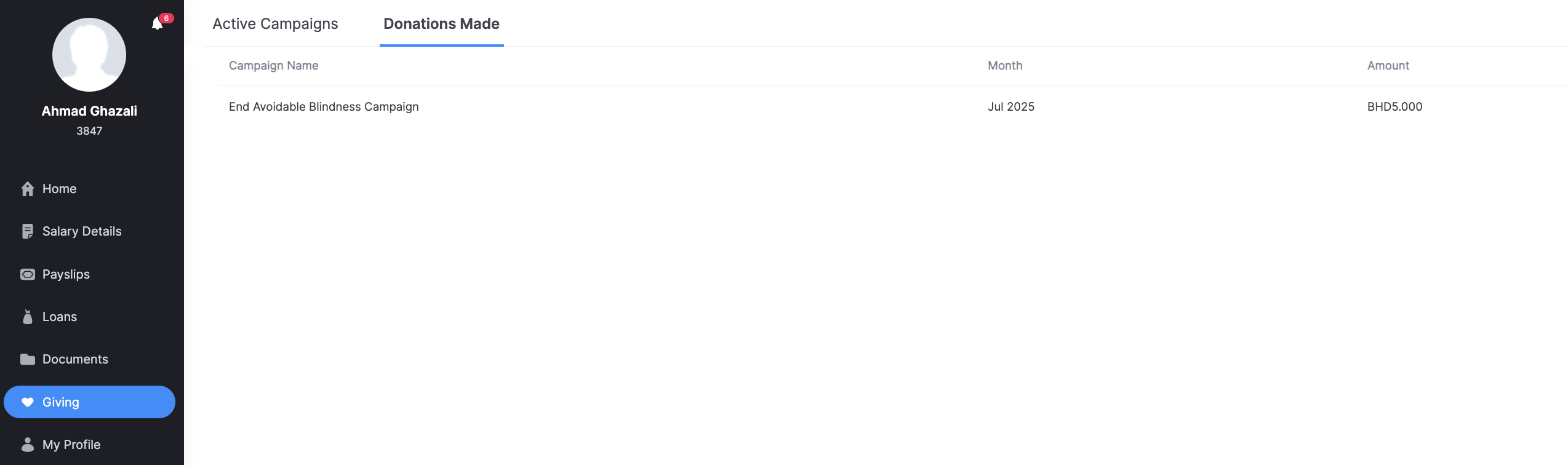1568x465 pixels.
Task: Open the Loans section
Action: point(60,317)
